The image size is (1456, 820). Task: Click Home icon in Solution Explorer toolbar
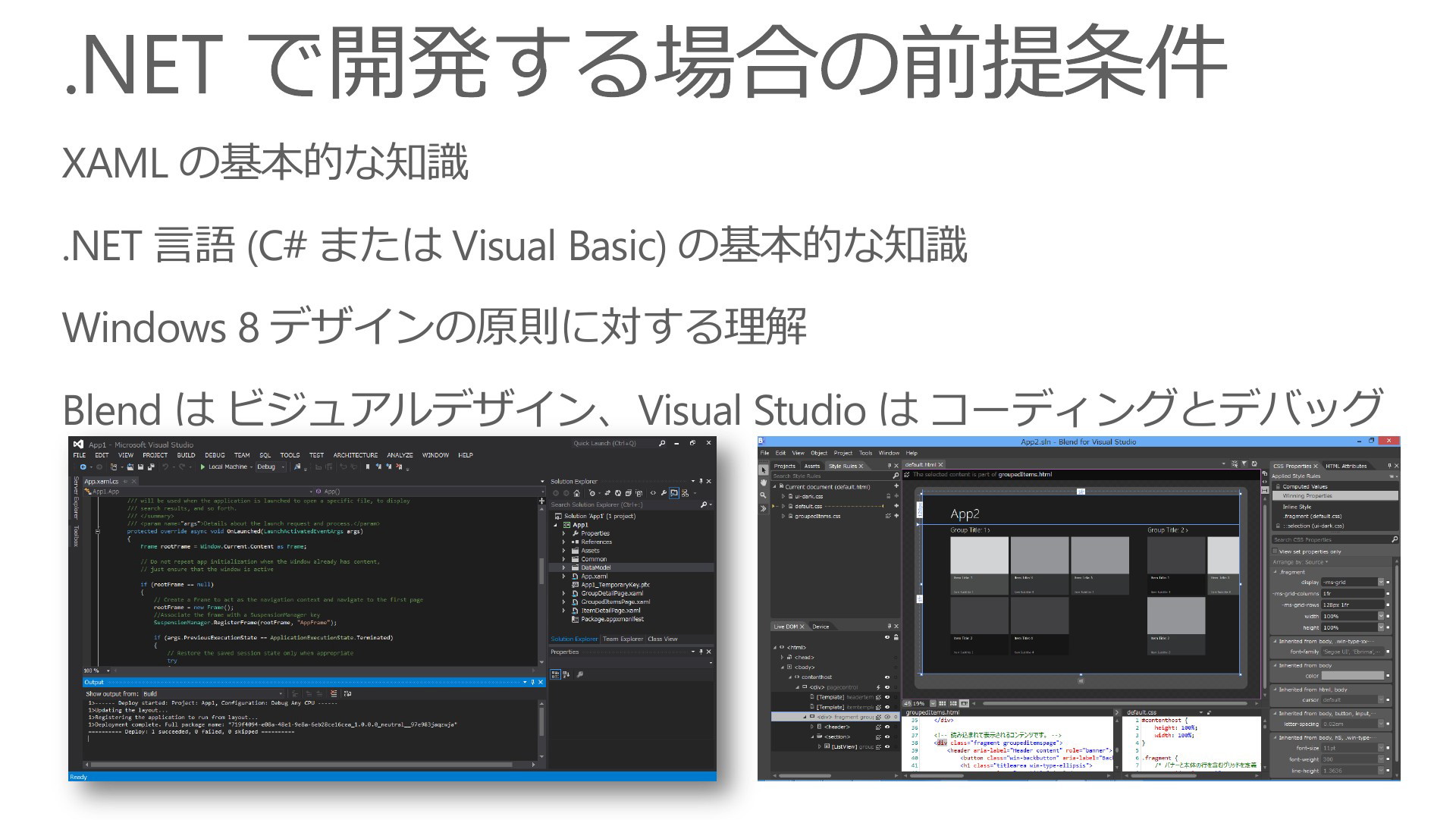[576, 493]
